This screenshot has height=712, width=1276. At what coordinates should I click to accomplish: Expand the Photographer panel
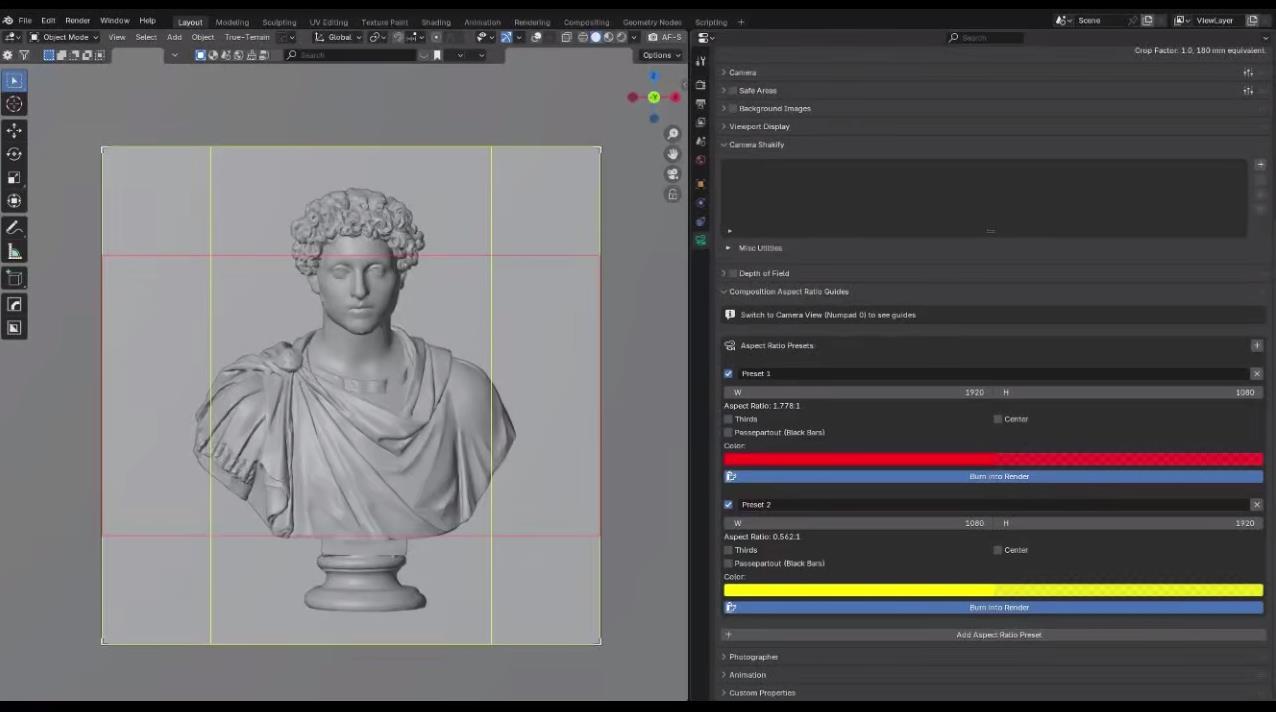pyautogui.click(x=753, y=657)
